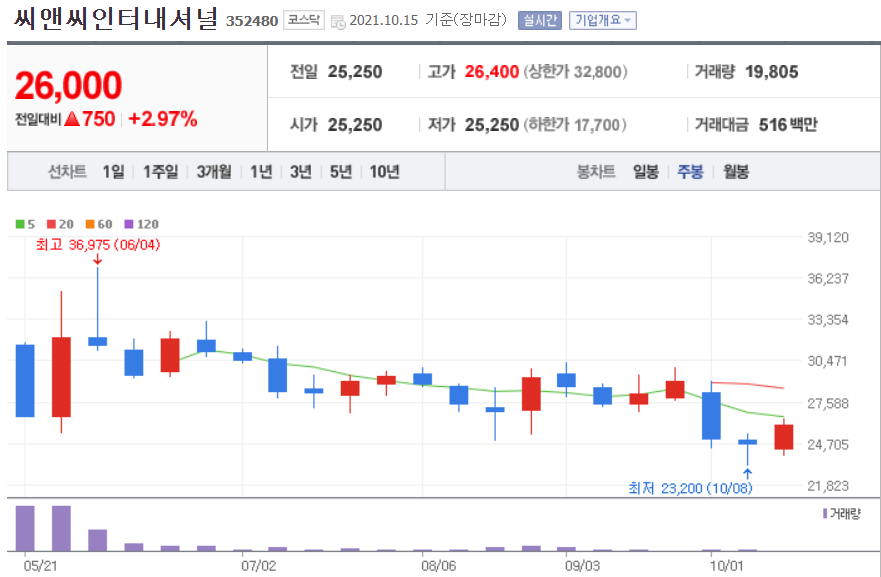
Task: Click the 거래량 19,805 value
Action: tap(771, 72)
